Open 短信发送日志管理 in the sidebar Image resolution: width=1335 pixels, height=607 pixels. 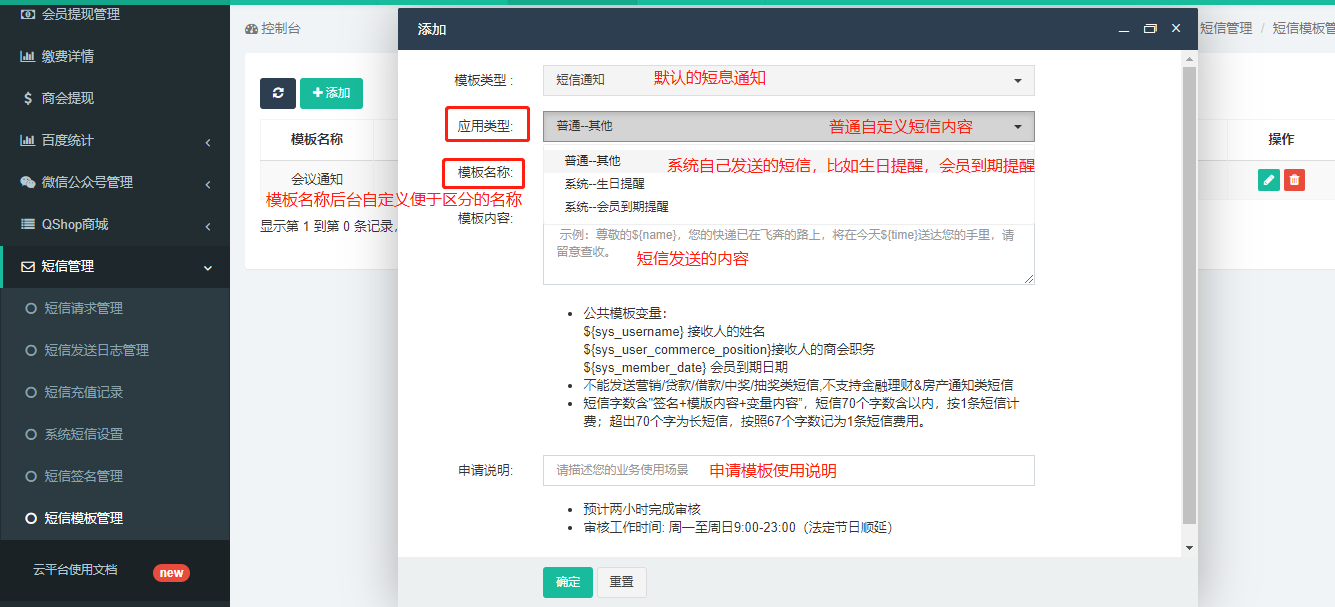(x=96, y=351)
